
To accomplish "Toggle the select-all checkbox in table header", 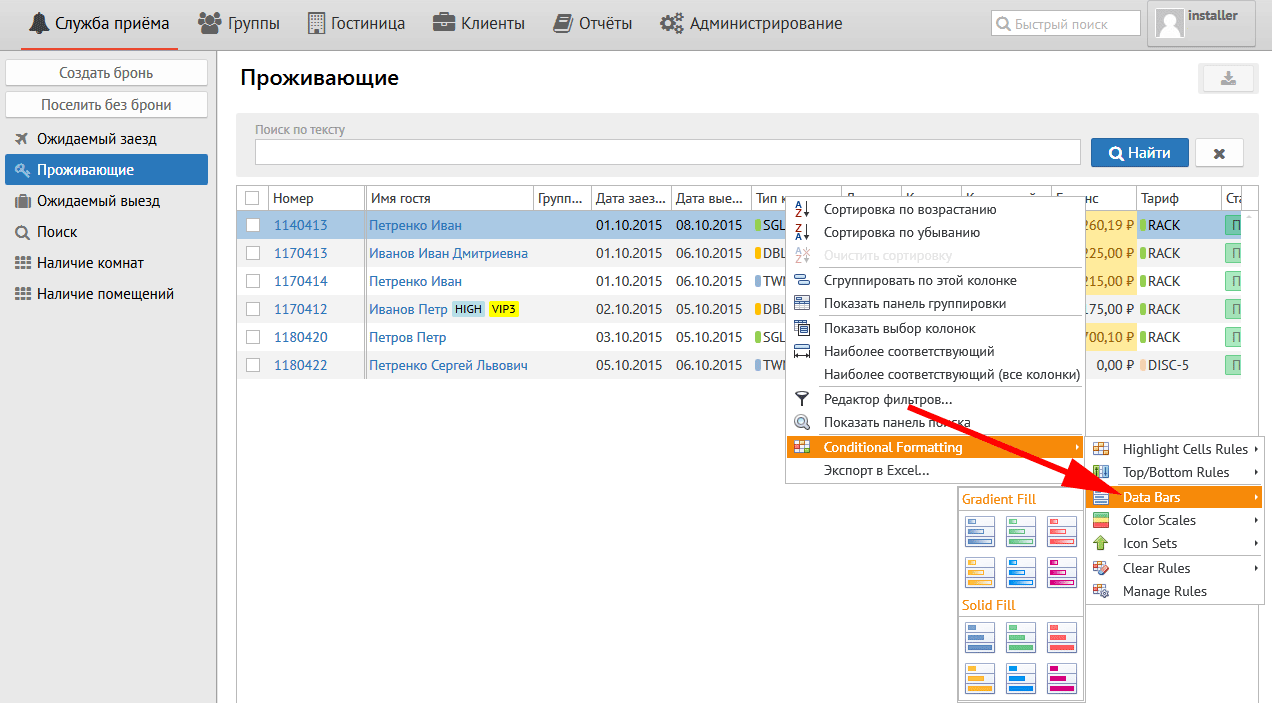I will pyautogui.click(x=253, y=198).
